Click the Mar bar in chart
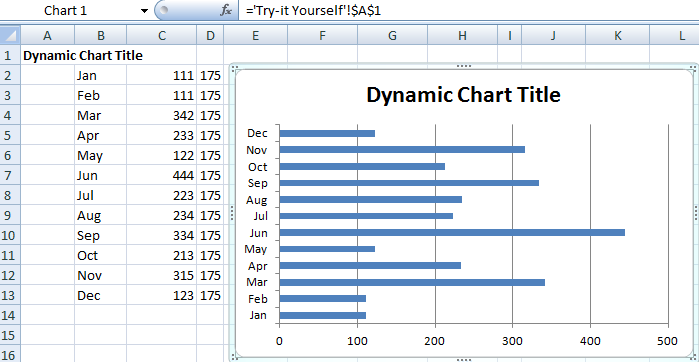This screenshot has height=362, width=699. point(412,282)
